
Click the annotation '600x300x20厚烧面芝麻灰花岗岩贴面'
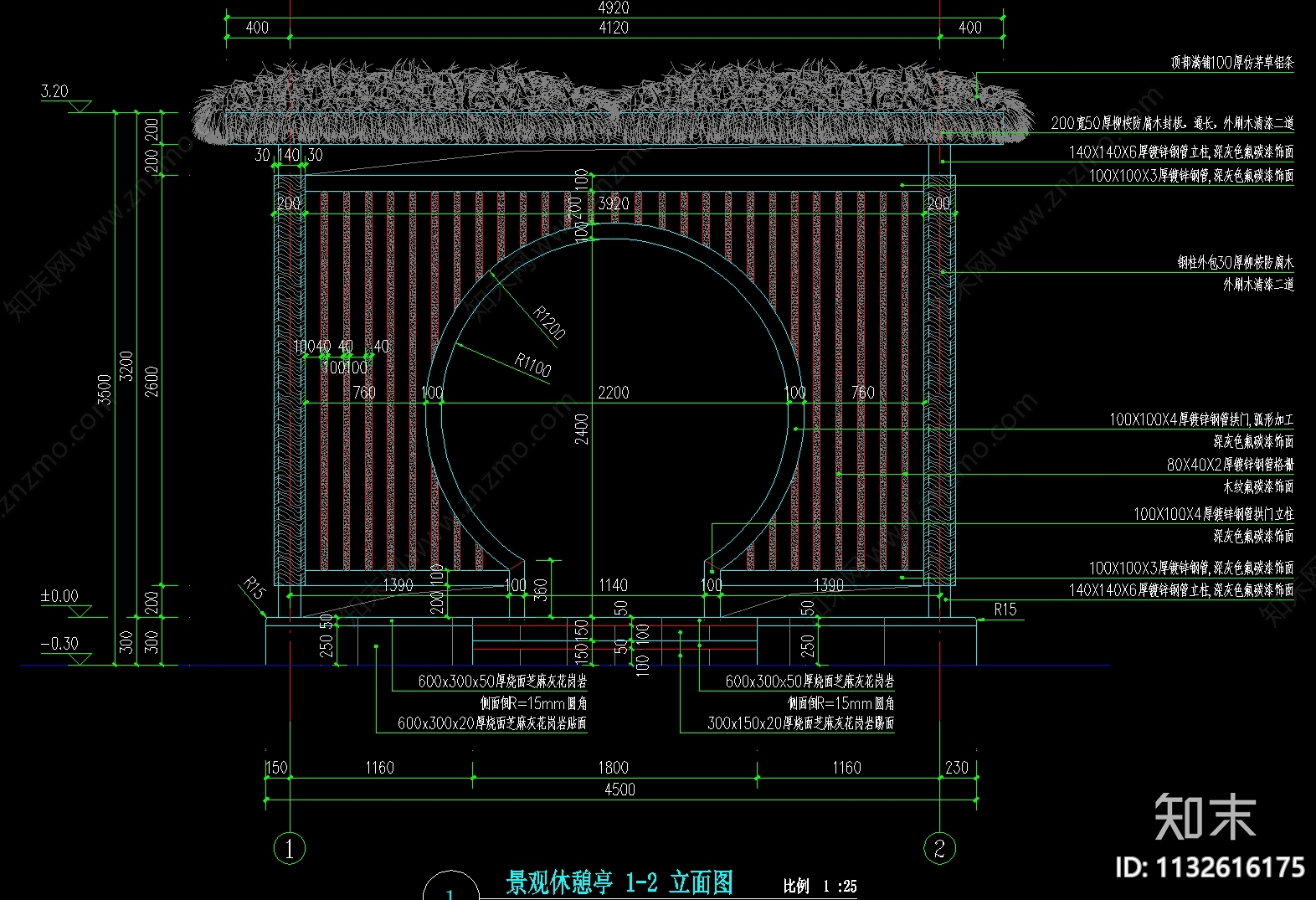(491, 723)
